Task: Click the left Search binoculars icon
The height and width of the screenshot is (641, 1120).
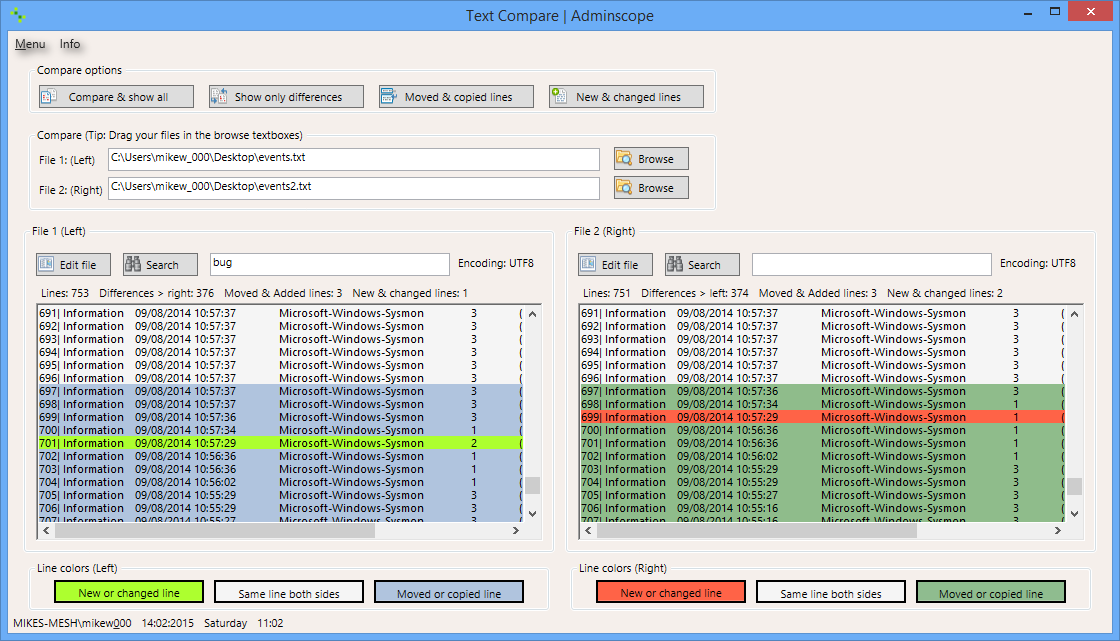Action: click(133, 264)
